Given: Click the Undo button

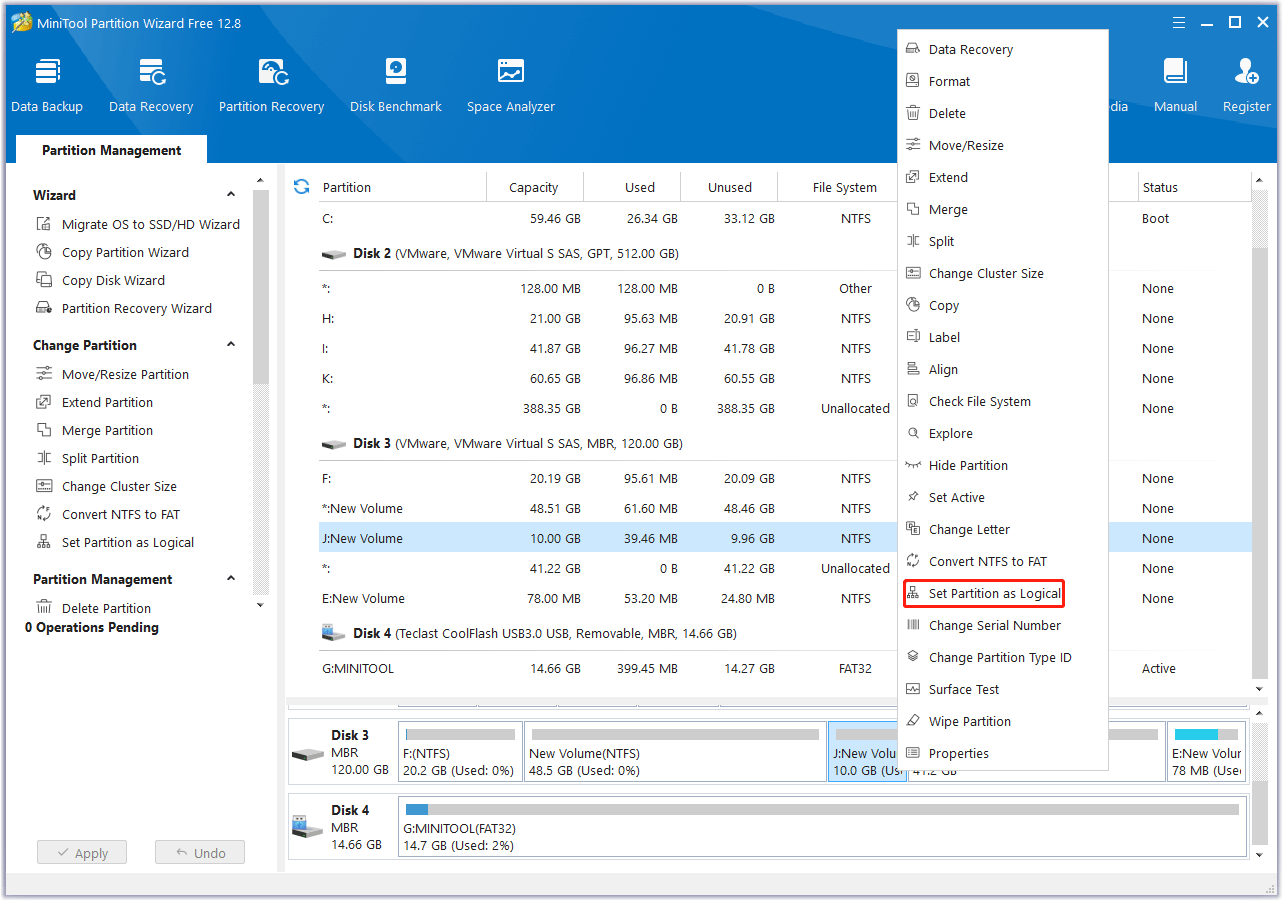Looking at the screenshot, I should (199, 852).
